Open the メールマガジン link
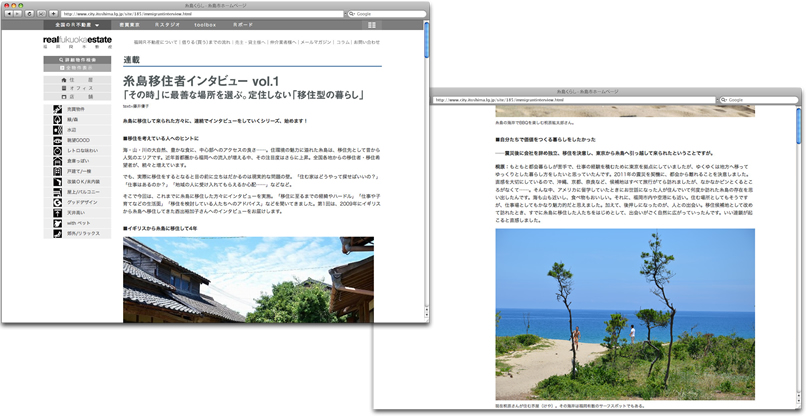 pos(316,42)
